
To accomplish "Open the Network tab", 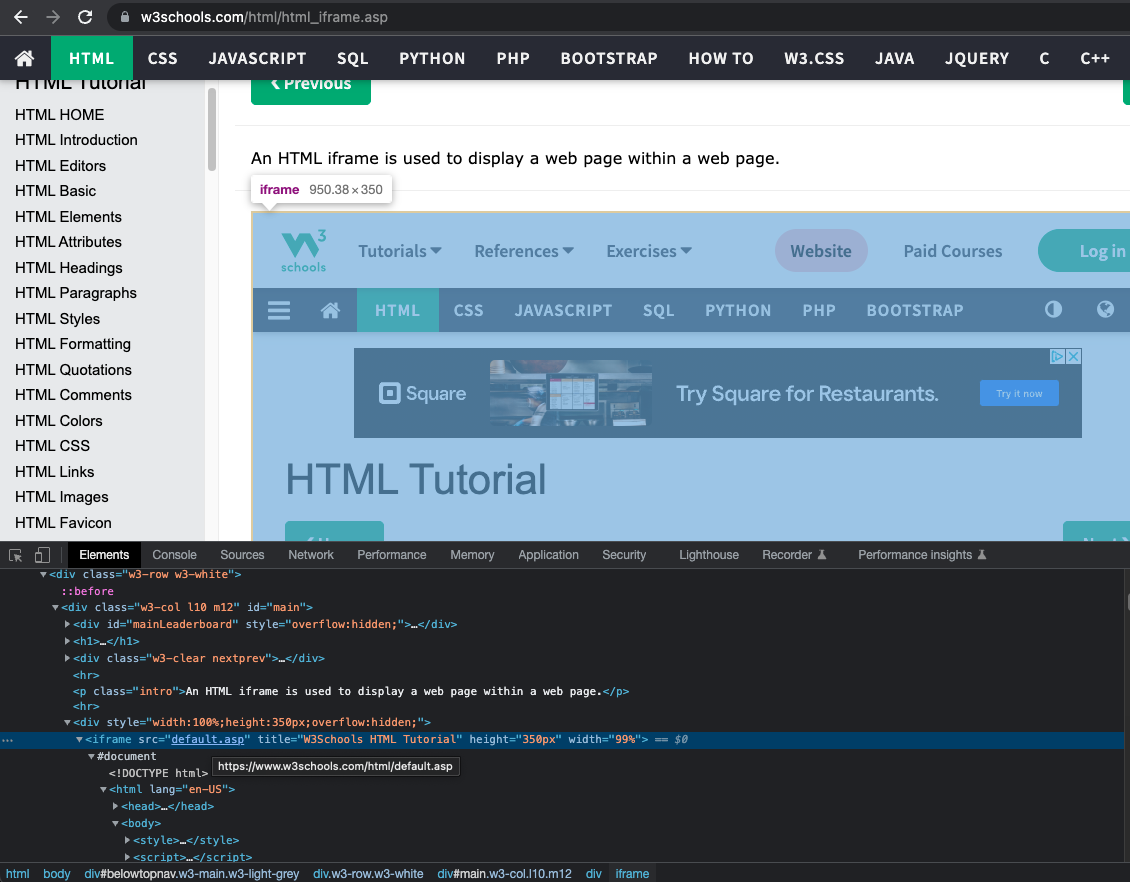I will (x=311, y=555).
